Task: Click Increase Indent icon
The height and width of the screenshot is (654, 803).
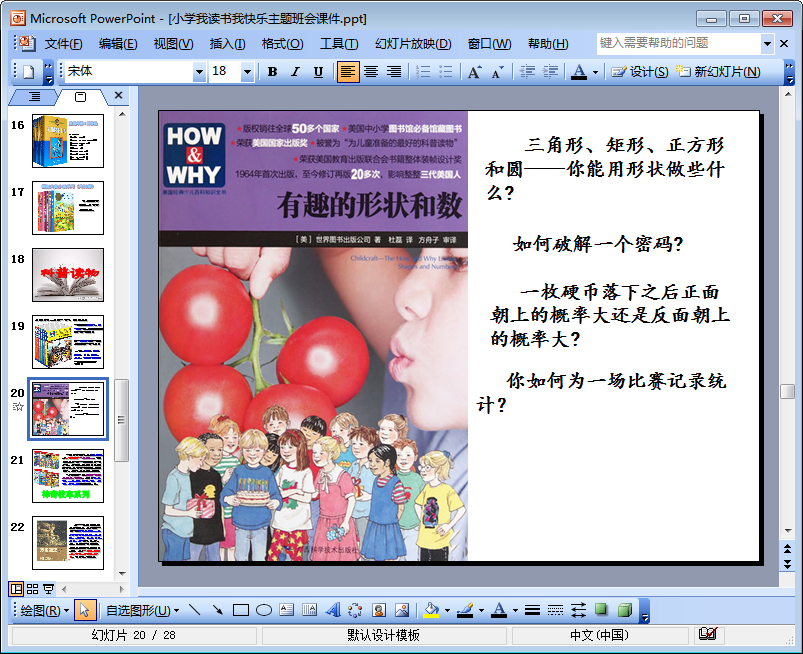Action: pos(551,72)
